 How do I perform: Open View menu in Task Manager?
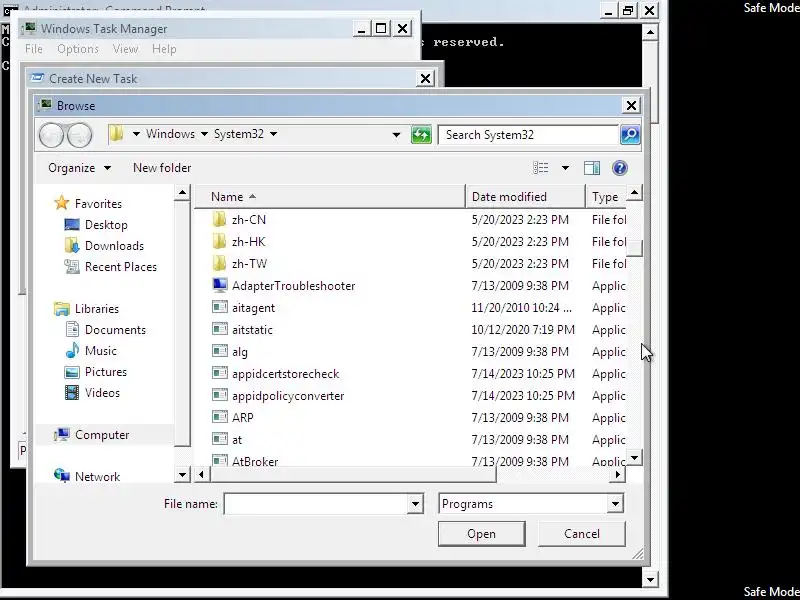point(125,49)
